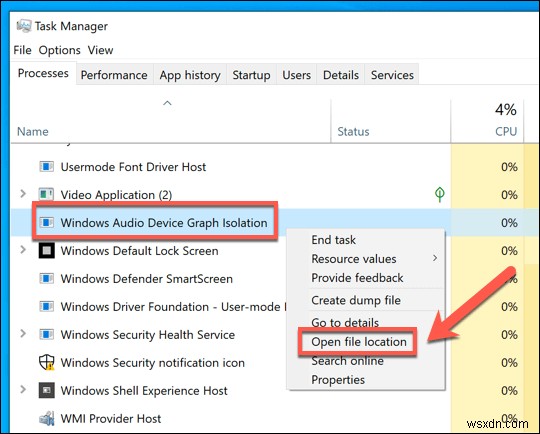The width and height of the screenshot is (540, 434).
Task: Switch to the Services tab
Action: (x=392, y=75)
